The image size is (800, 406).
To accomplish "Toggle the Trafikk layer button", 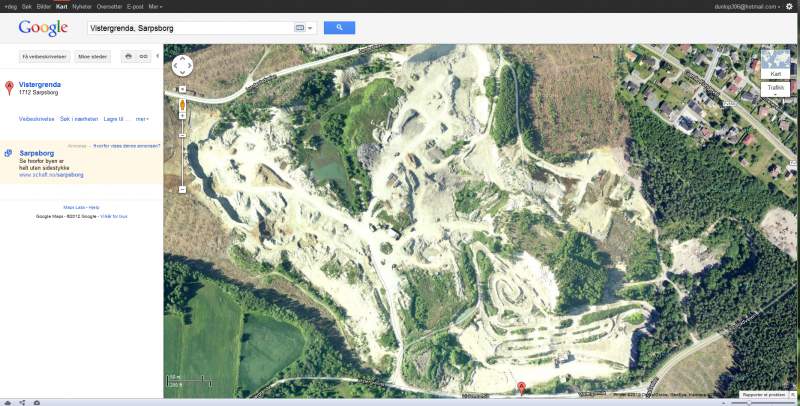I will (x=775, y=88).
